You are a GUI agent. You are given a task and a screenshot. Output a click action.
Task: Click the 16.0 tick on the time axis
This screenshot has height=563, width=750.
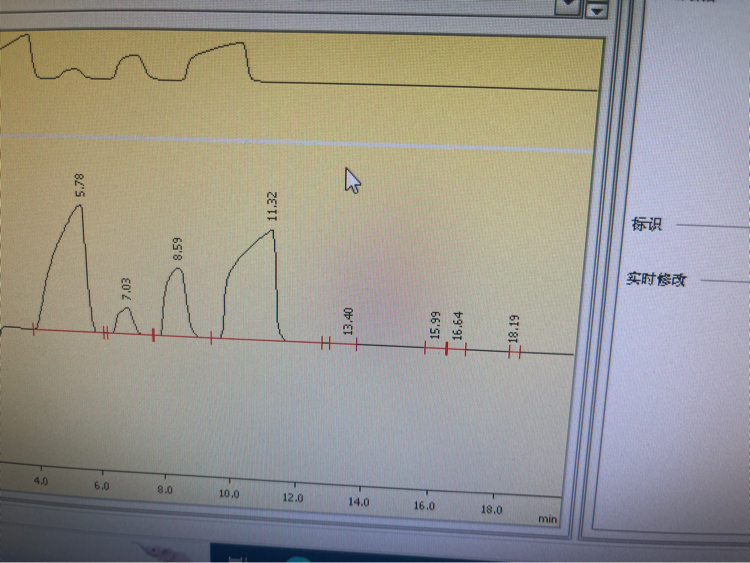tap(424, 506)
